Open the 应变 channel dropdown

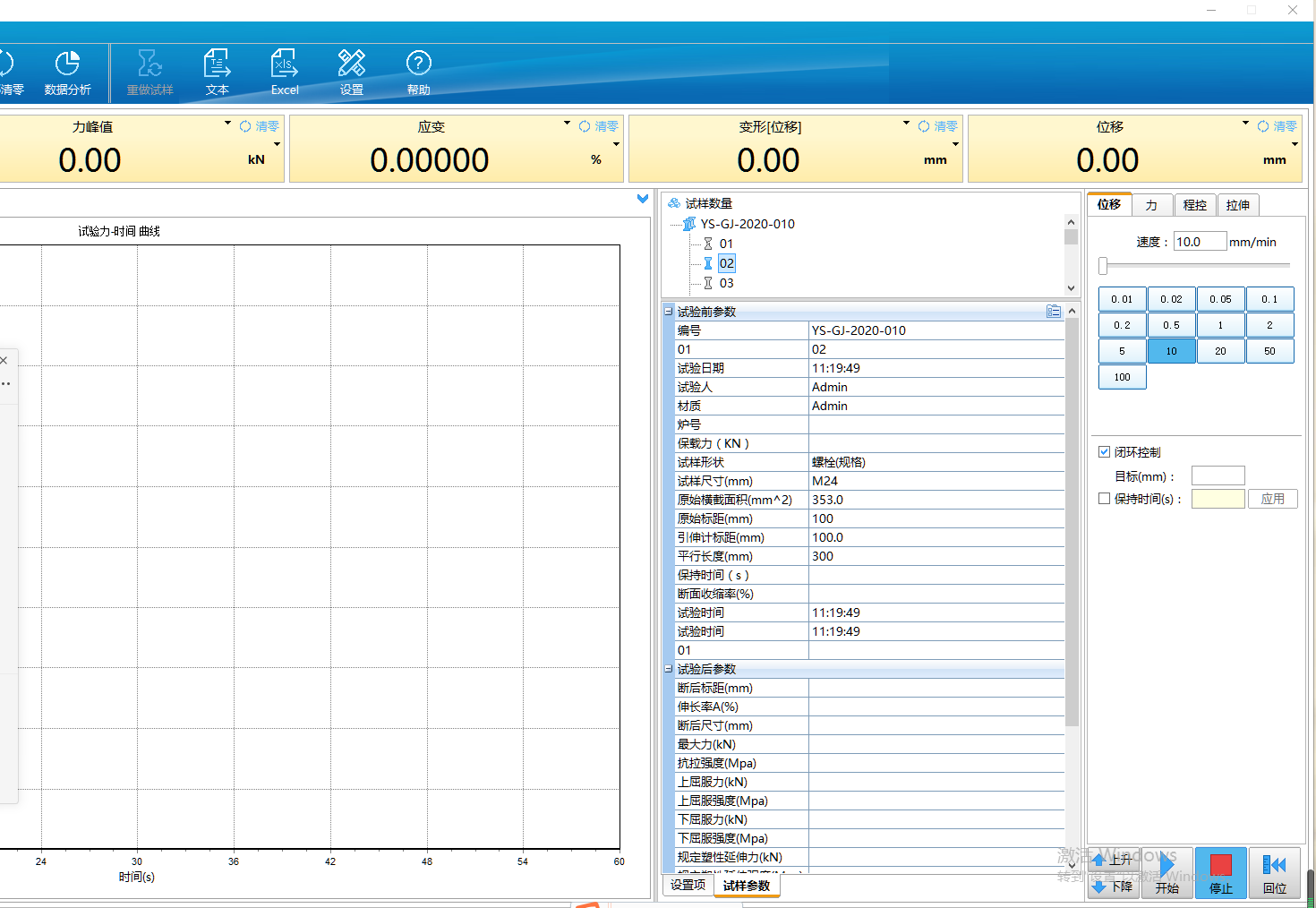[567, 124]
